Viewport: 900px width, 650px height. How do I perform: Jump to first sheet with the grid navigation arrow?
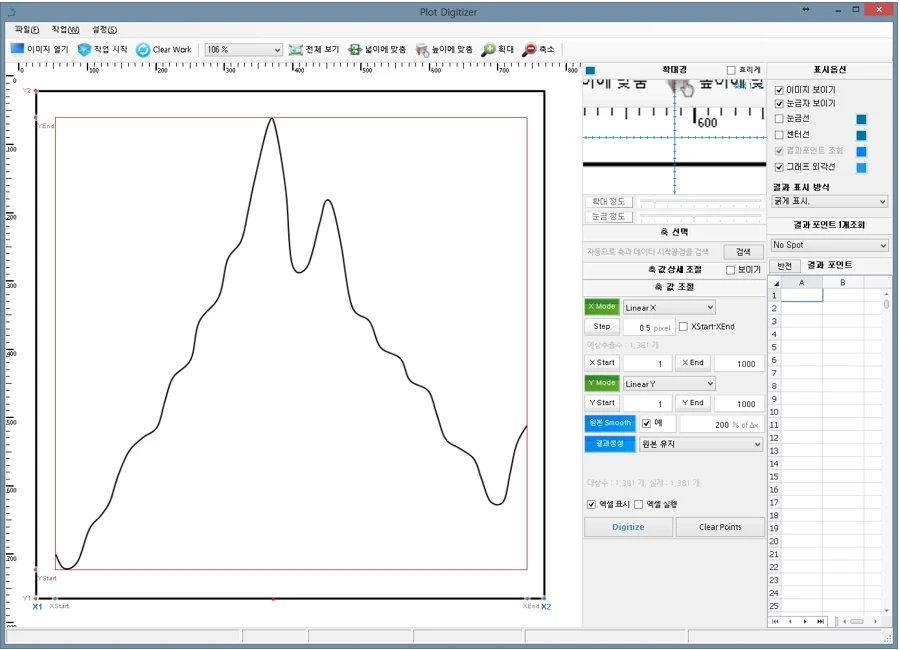pyautogui.click(x=775, y=621)
